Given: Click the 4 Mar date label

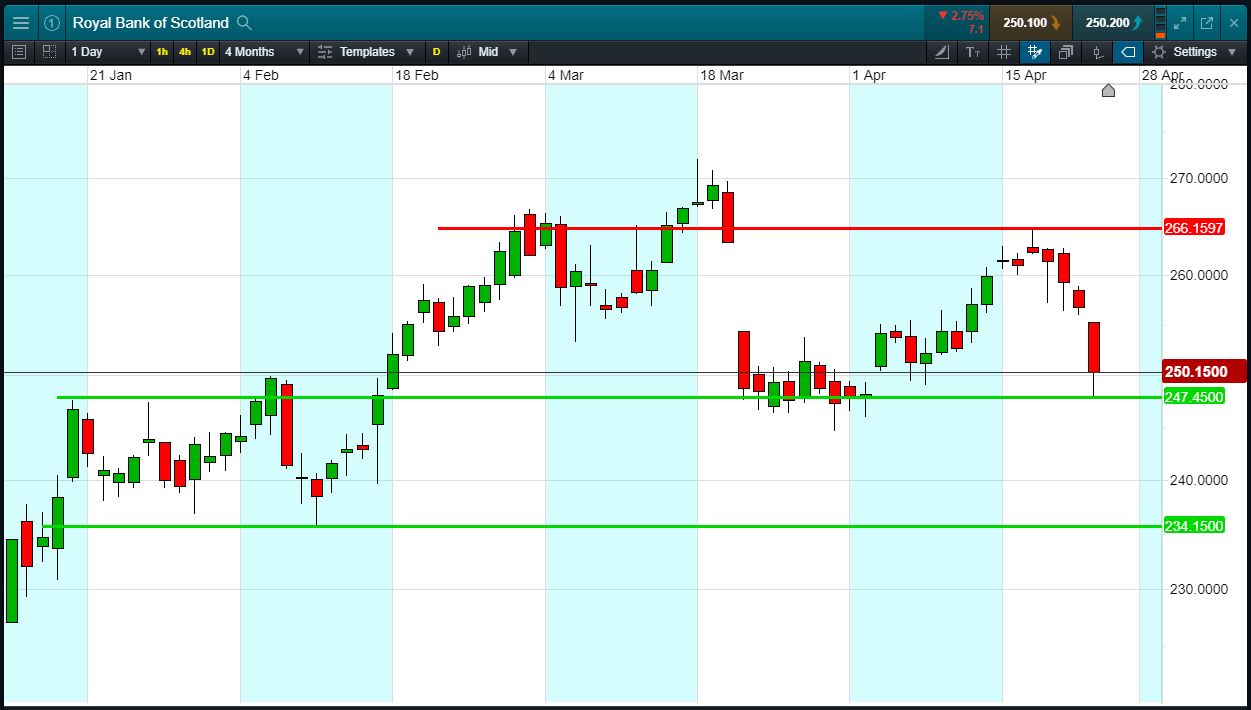Looking at the screenshot, I should click(x=565, y=75).
